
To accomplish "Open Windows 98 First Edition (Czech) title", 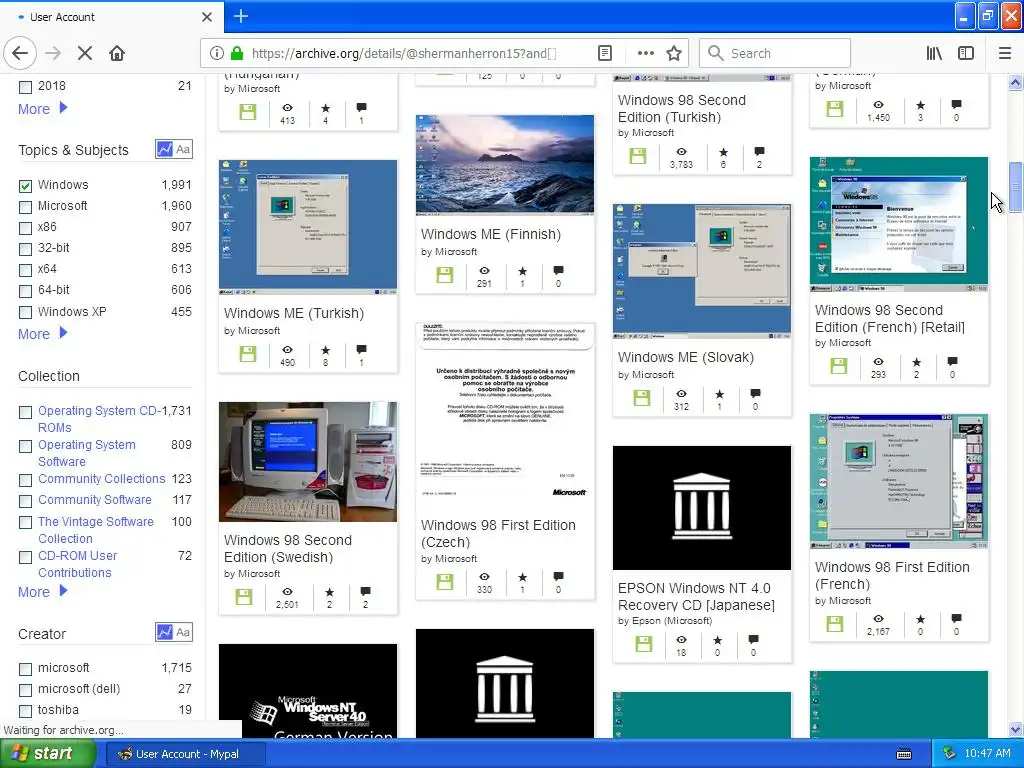I will click(x=498, y=534).
